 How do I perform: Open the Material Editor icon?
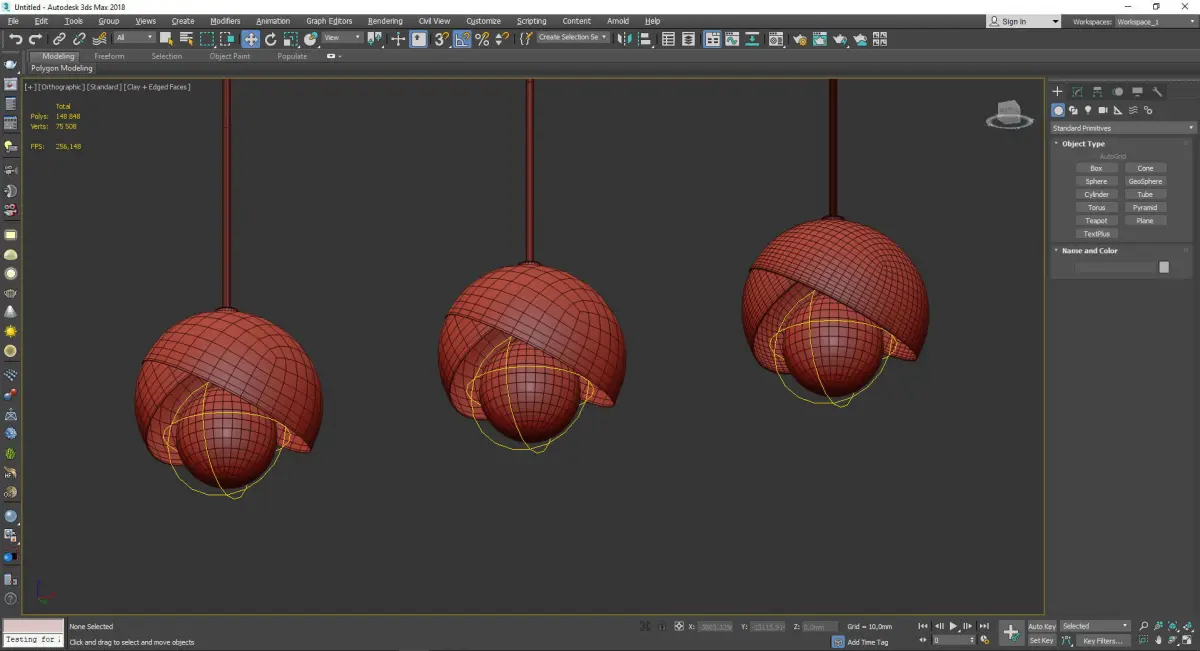point(775,39)
